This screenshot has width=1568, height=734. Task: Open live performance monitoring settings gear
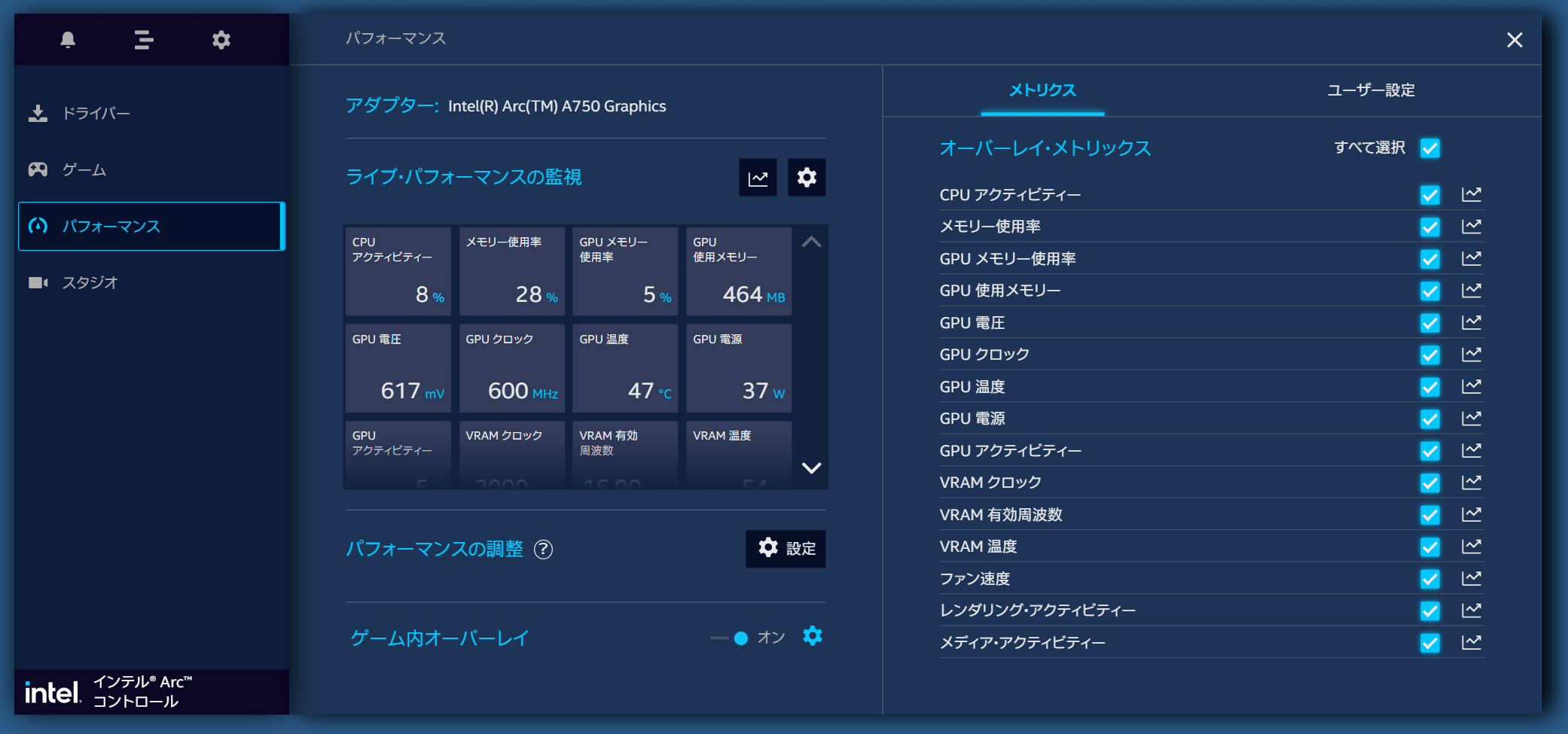(x=807, y=178)
